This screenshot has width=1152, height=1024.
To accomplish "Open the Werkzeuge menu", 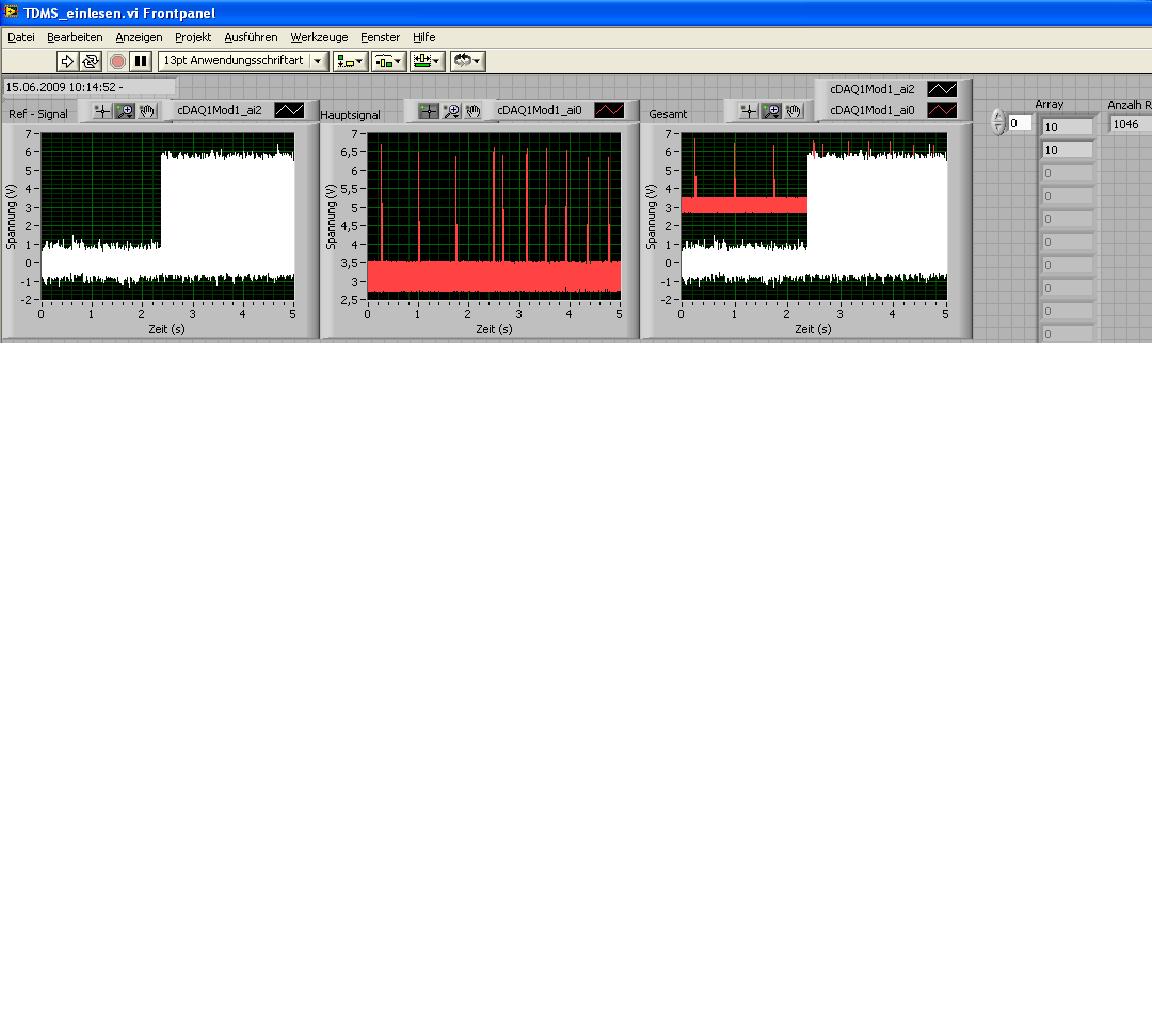I will click(x=319, y=37).
